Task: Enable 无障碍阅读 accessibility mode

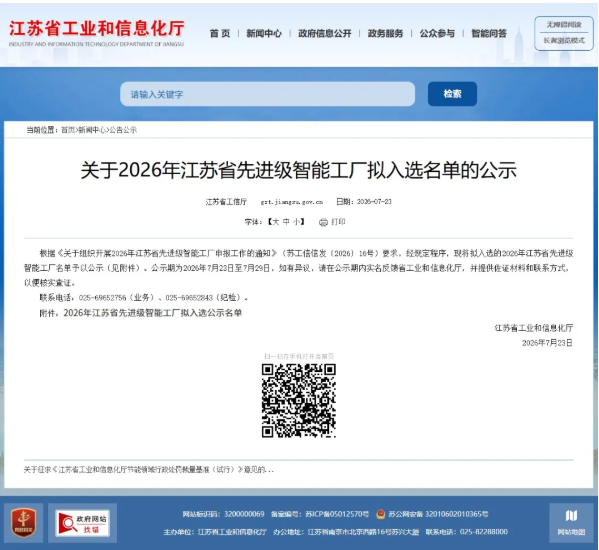Action: click(x=564, y=25)
